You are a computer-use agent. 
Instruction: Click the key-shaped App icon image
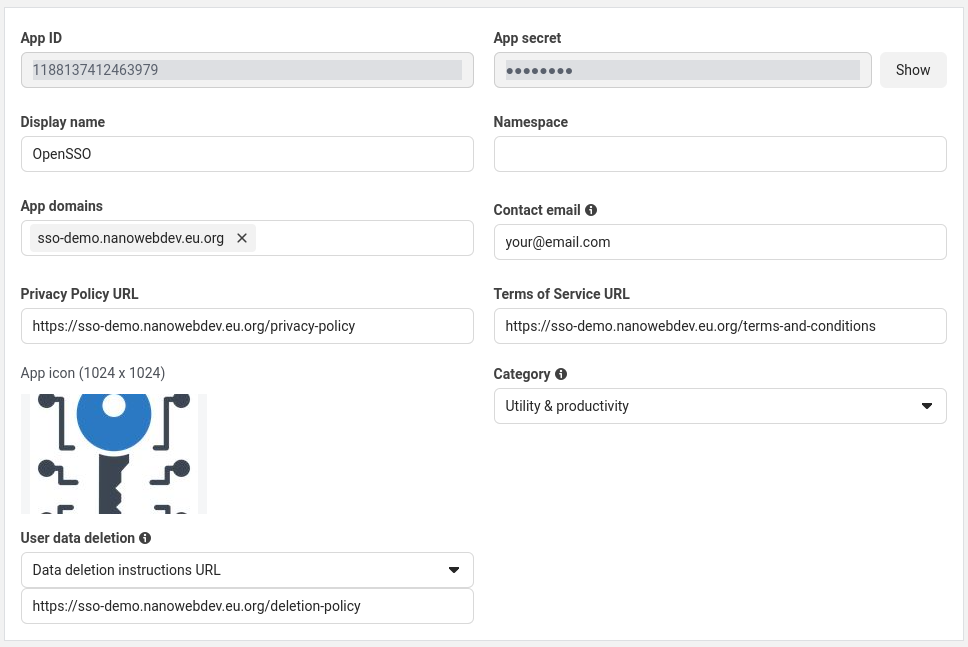click(x=114, y=454)
